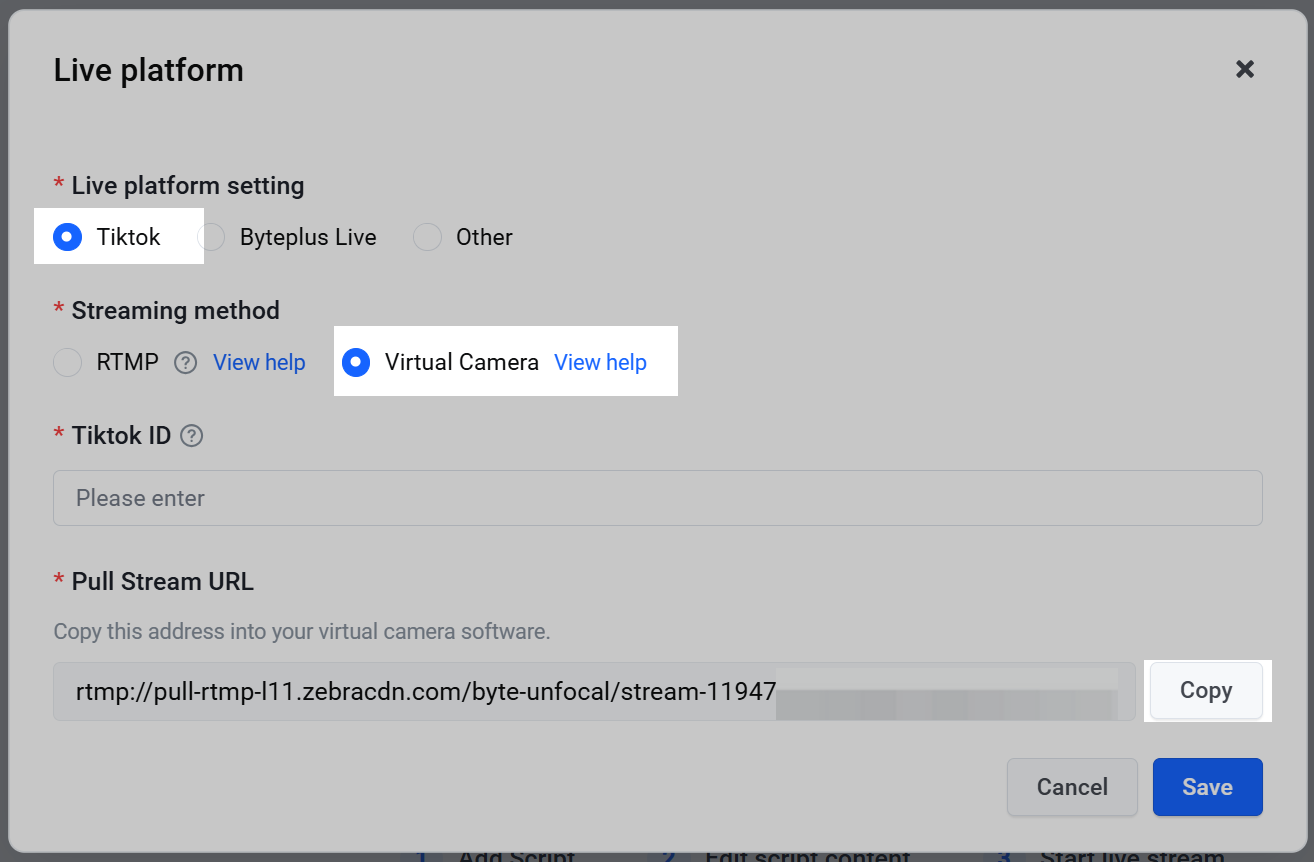
Task: Open the RTMP question mark help icon
Action: click(x=185, y=362)
